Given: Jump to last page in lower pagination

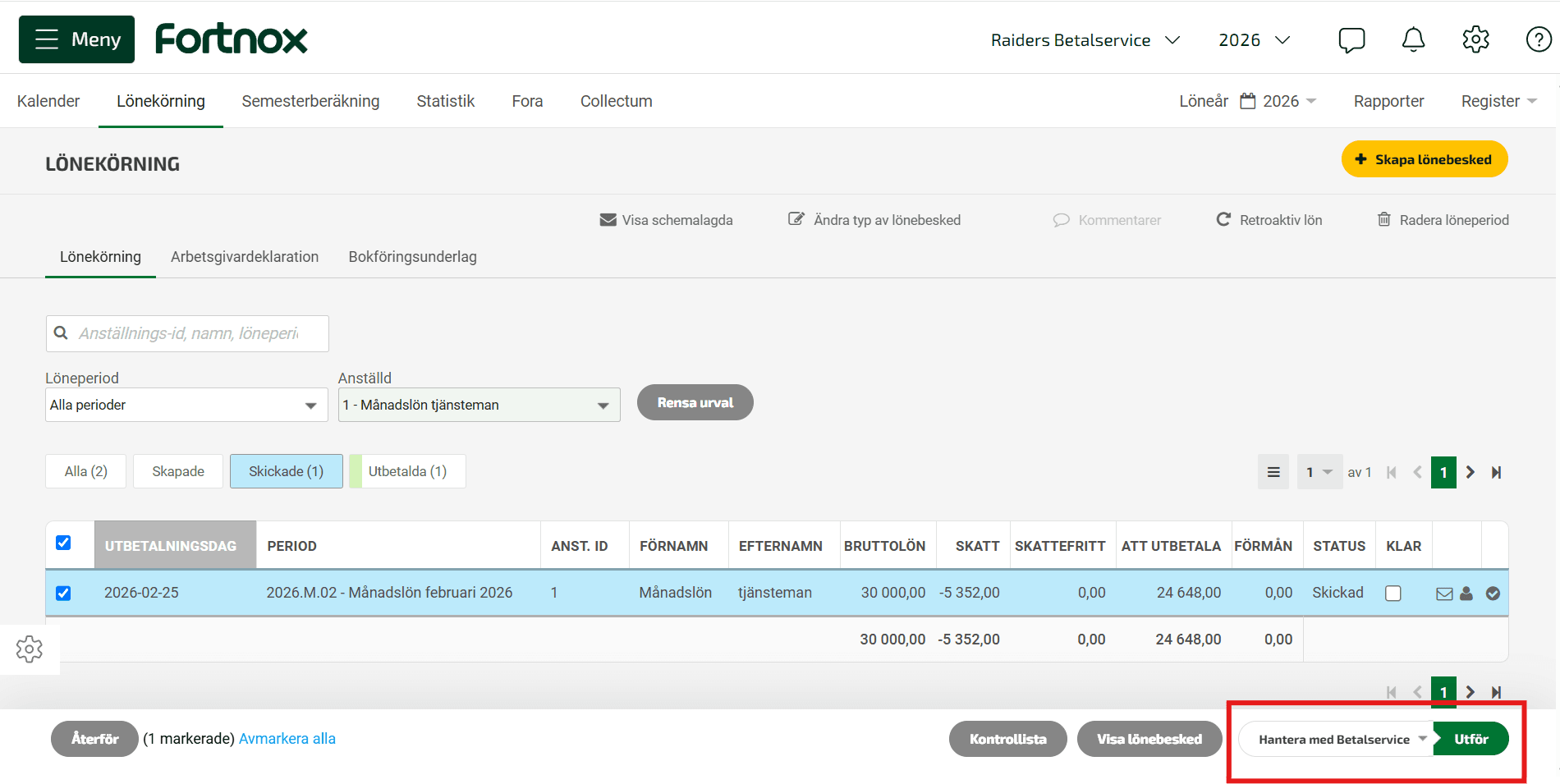Looking at the screenshot, I should coord(1497,692).
